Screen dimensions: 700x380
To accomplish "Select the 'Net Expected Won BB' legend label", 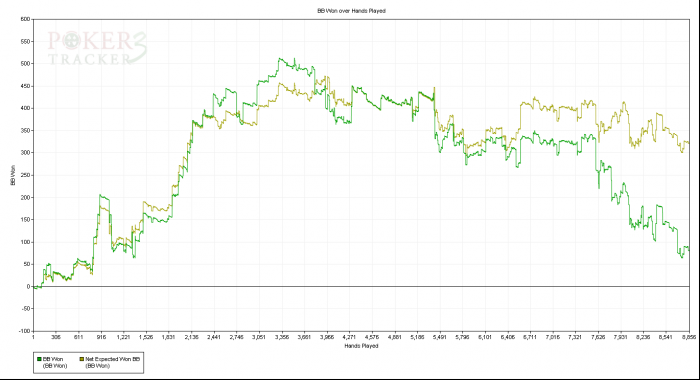I will tap(112, 359).
